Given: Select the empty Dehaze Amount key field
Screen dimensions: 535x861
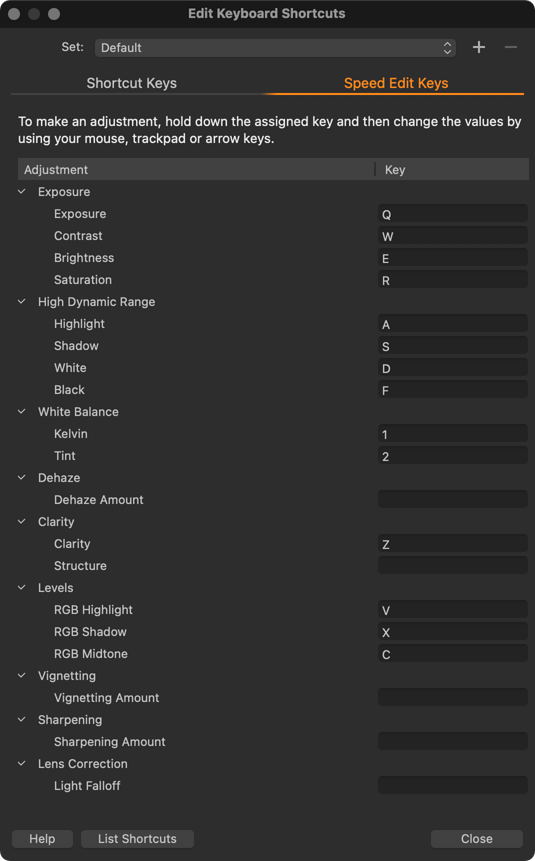Looking at the screenshot, I should pos(453,500).
